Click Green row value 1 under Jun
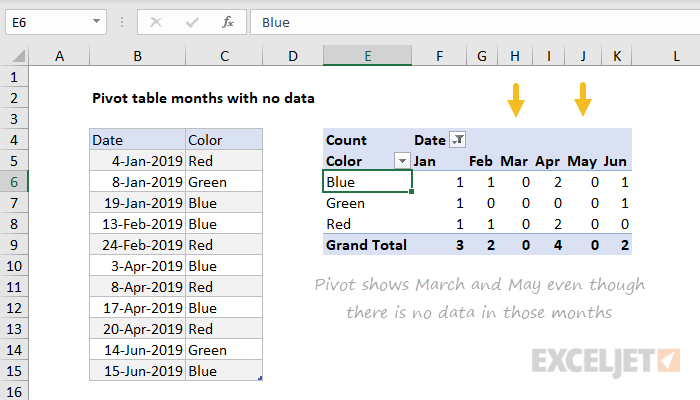This screenshot has width=700, height=400. coord(617,203)
